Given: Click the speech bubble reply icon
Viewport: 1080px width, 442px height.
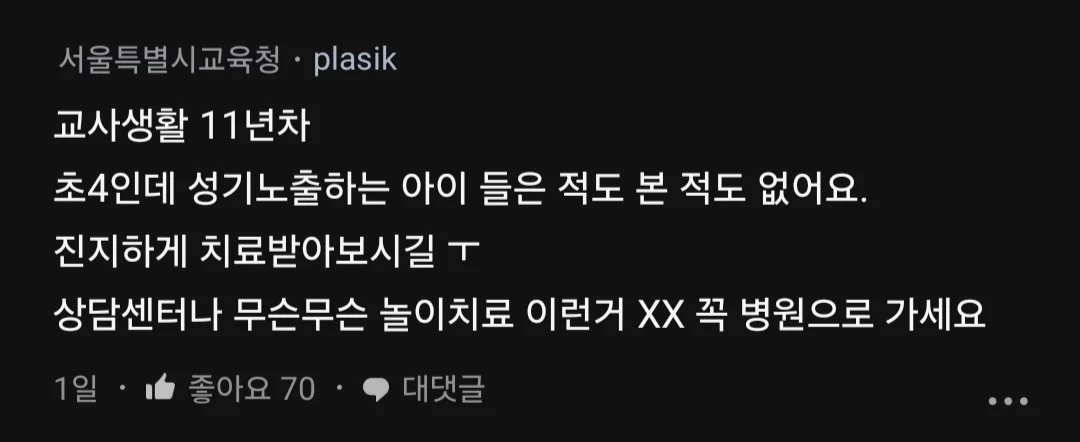Looking at the screenshot, I should [376, 390].
